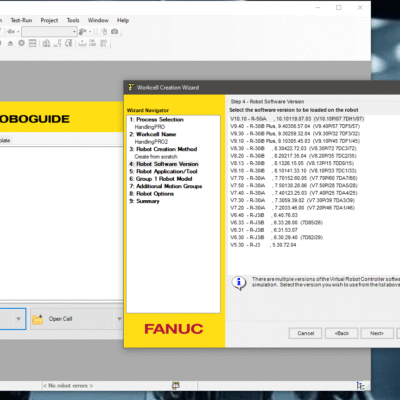
Task: Go to step 1: Process Selection
Action: click(157, 119)
